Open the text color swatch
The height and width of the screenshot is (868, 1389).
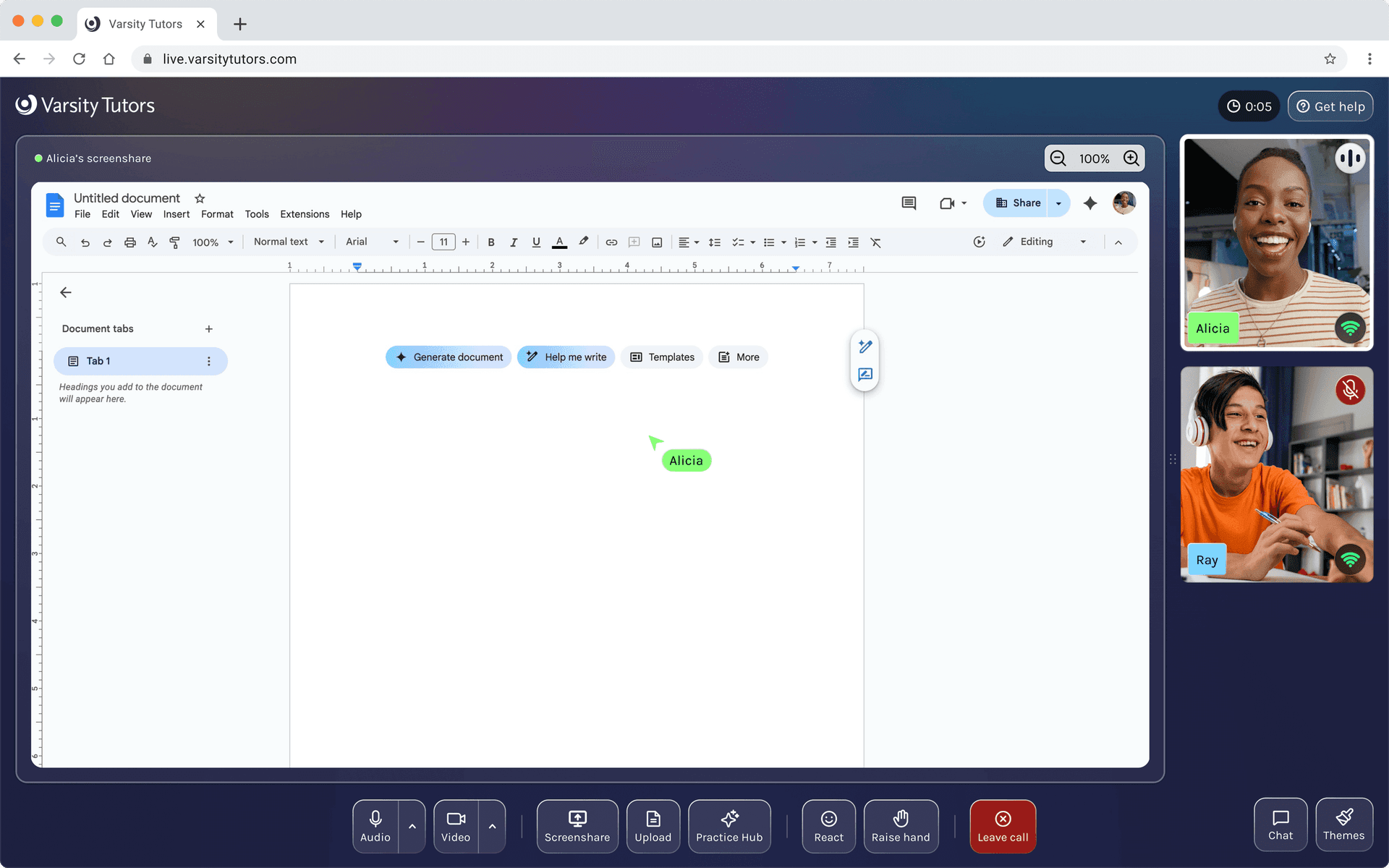pos(559,242)
